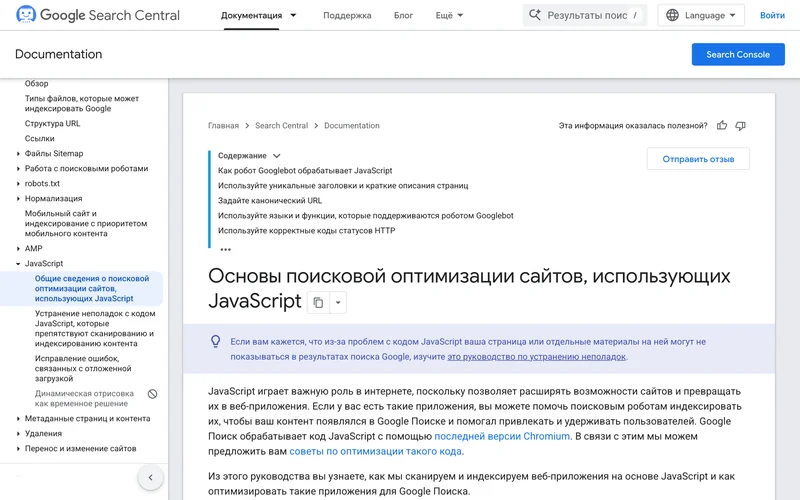
Task: Click the globe icon in Language selector
Action: [672, 15]
